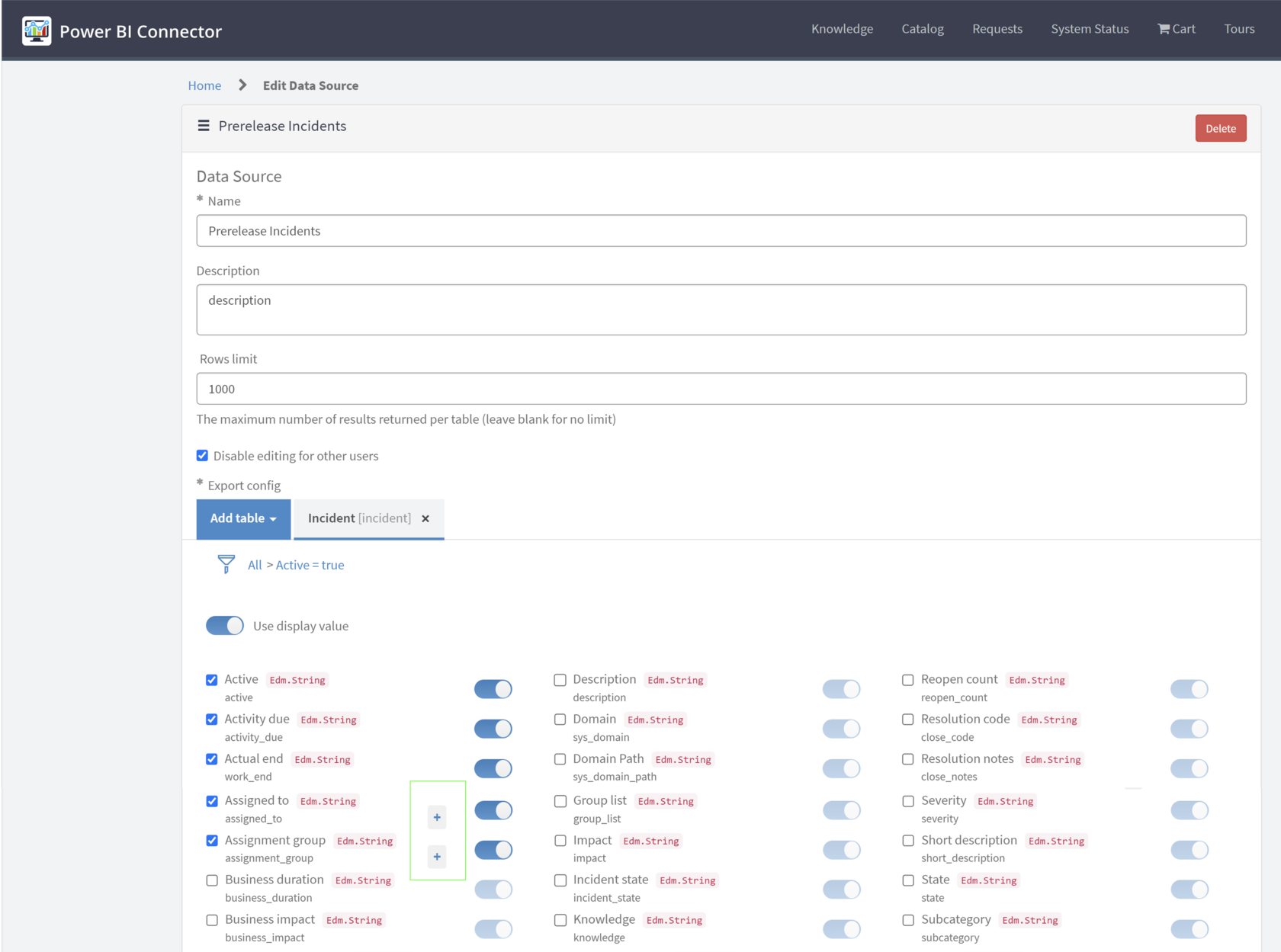
Task: Turn off the Use display value switch
Action: tap(225, 626)
